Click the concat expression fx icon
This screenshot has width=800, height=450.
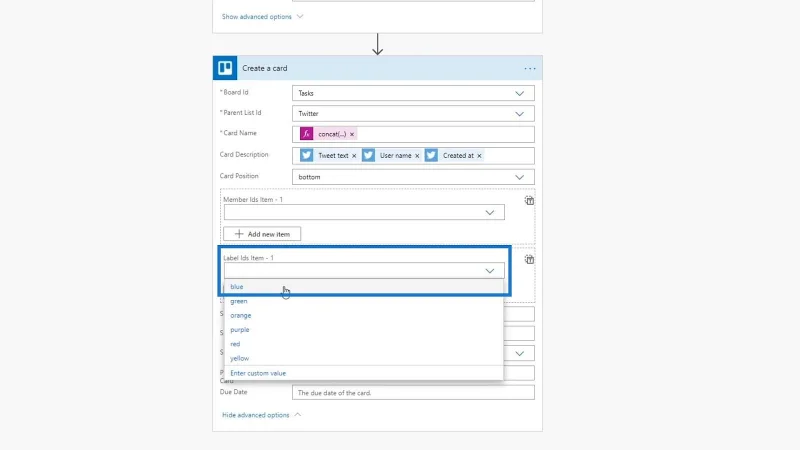(x=306, y=134)
